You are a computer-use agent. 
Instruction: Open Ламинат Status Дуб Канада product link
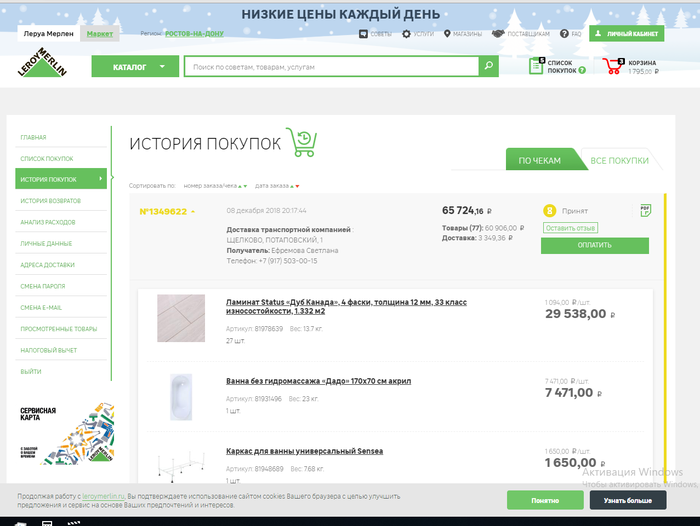[346, 306]
